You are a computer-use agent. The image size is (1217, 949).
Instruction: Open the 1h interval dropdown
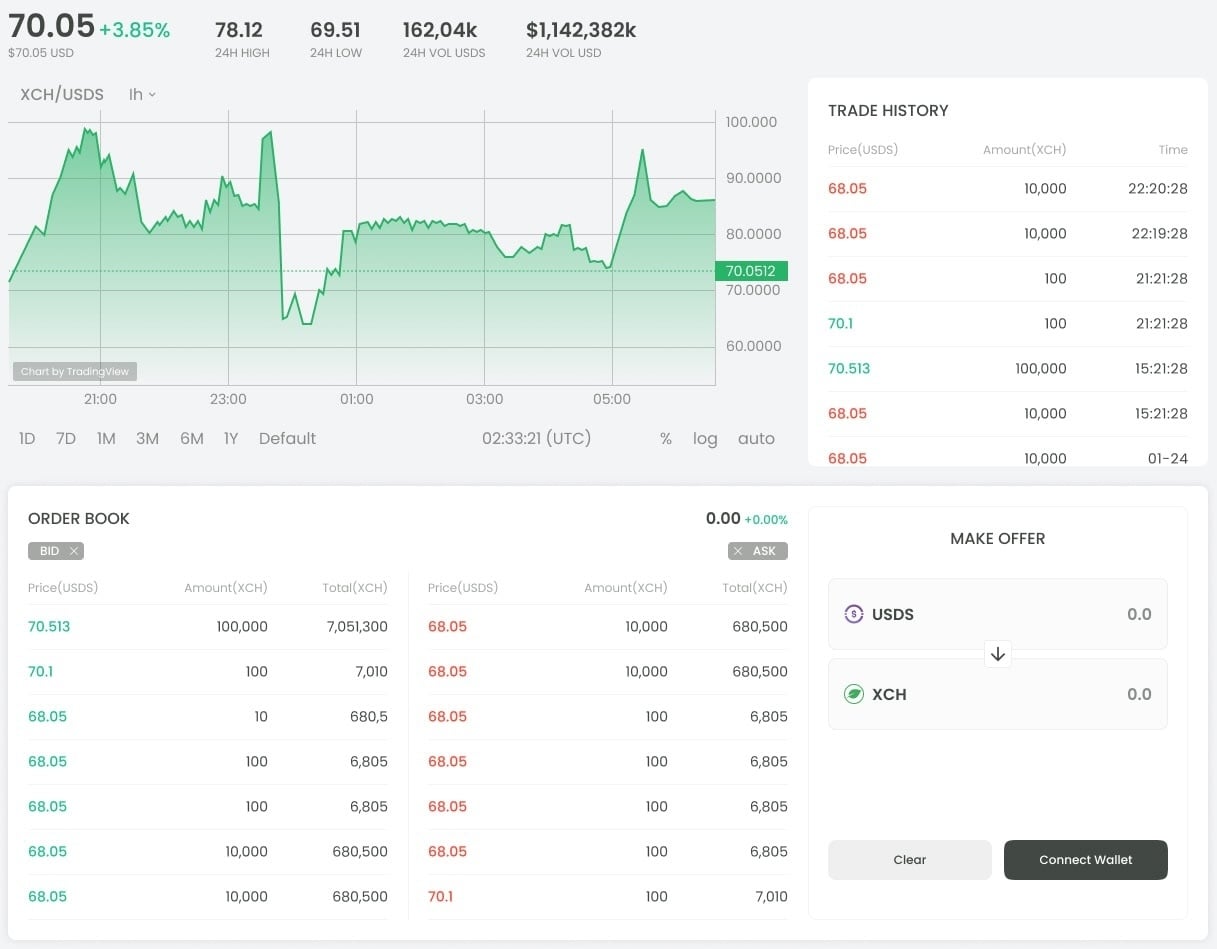click(142, 94)
